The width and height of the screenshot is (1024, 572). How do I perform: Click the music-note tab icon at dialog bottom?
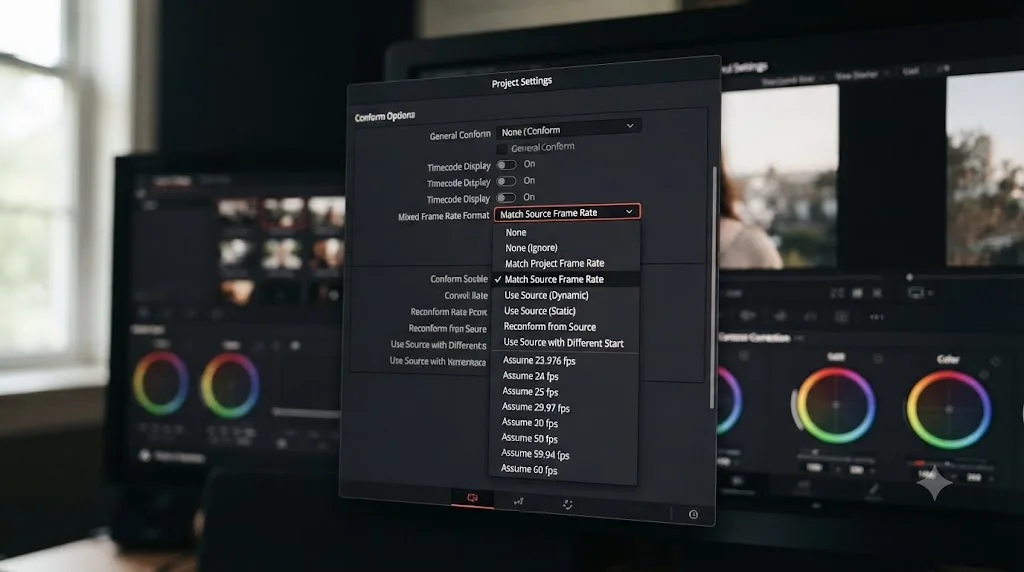point(519,501)
